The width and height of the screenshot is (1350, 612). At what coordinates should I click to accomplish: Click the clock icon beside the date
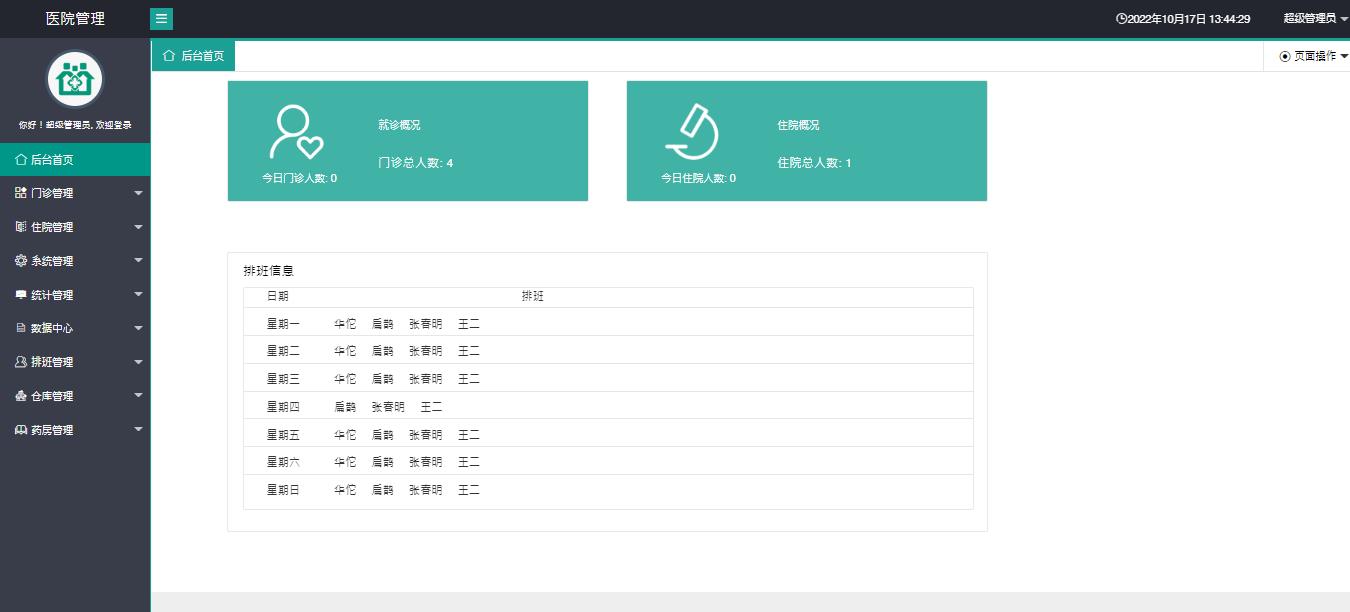point(1121,19)
